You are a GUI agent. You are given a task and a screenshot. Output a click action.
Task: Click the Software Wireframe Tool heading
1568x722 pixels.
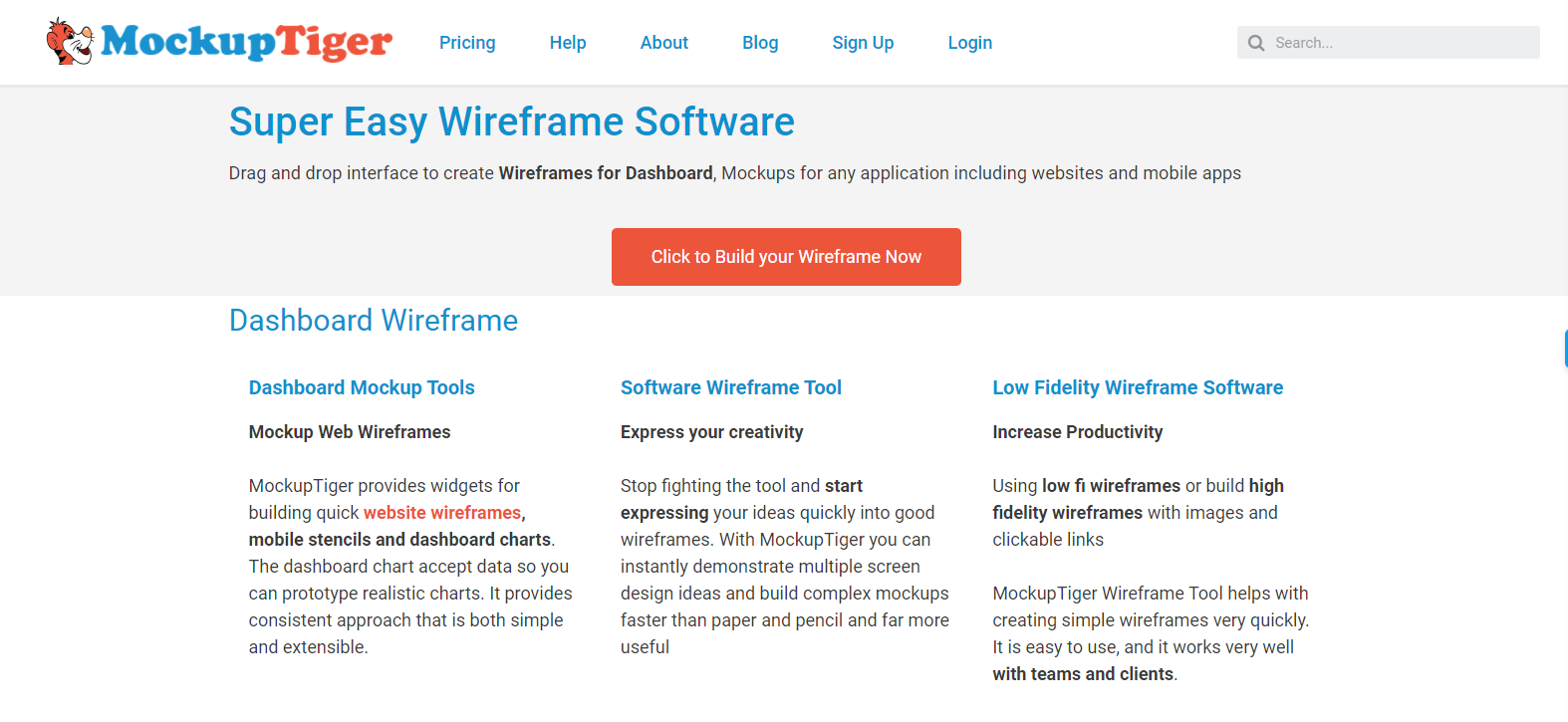tap(731, 387)
